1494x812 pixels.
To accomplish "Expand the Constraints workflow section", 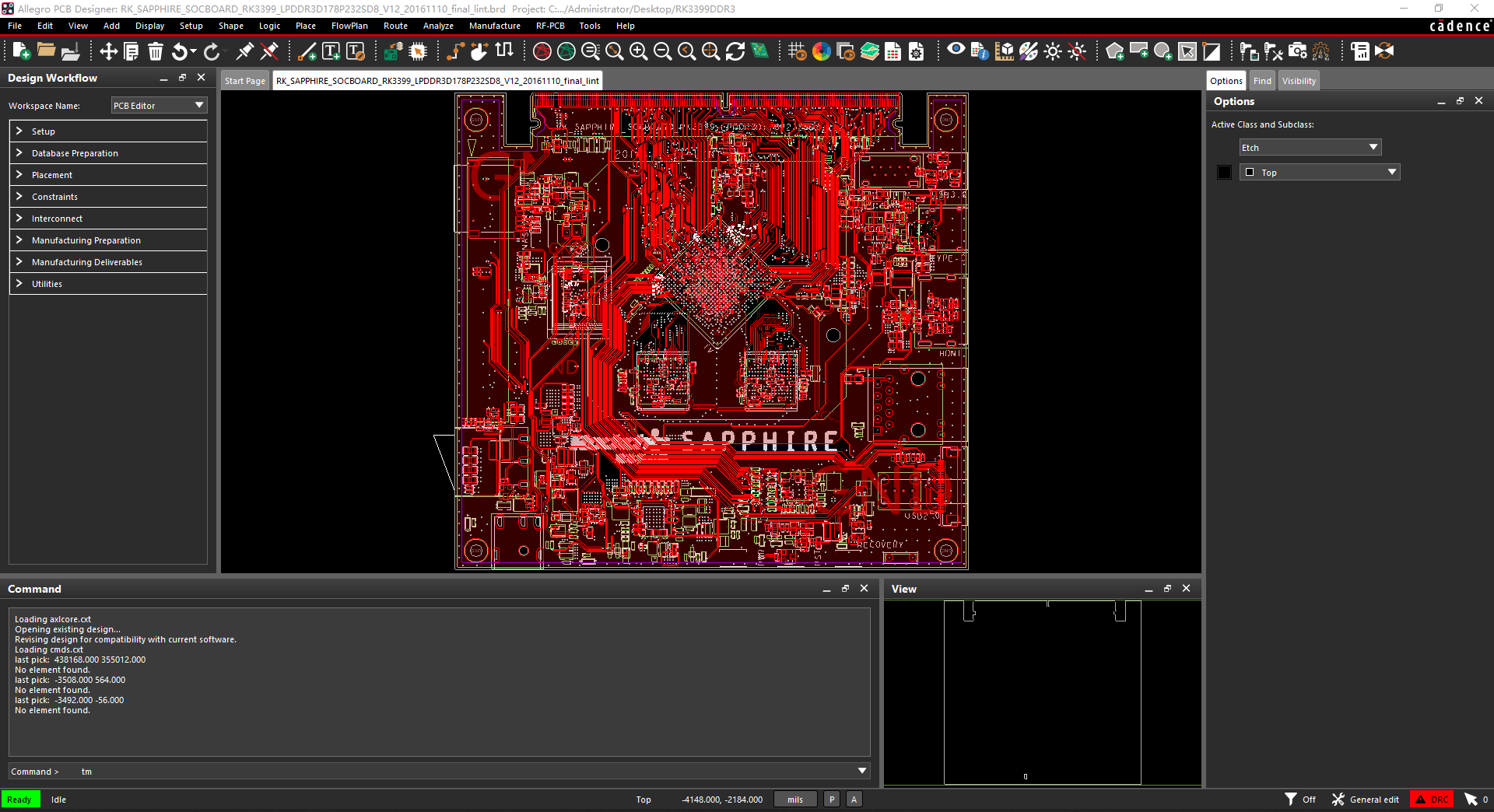I will pyautogui.click(x=108, y=197).
